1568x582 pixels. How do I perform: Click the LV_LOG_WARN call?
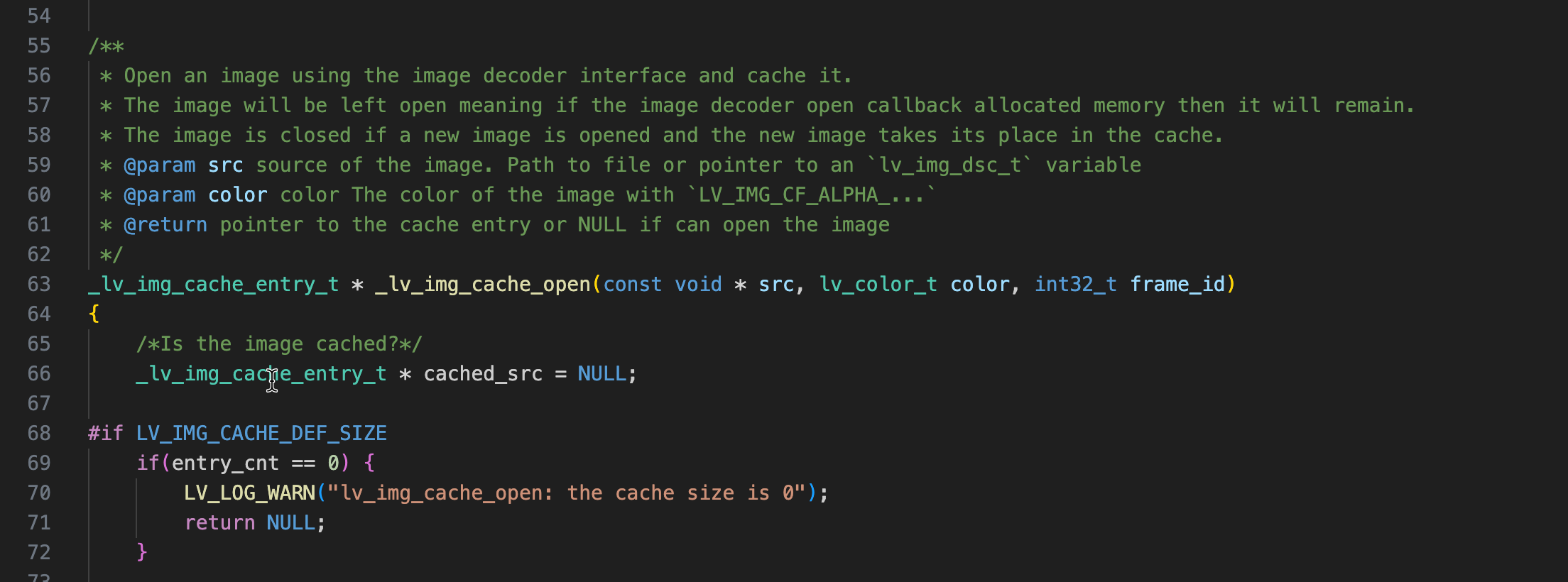(x=249, y=493)
